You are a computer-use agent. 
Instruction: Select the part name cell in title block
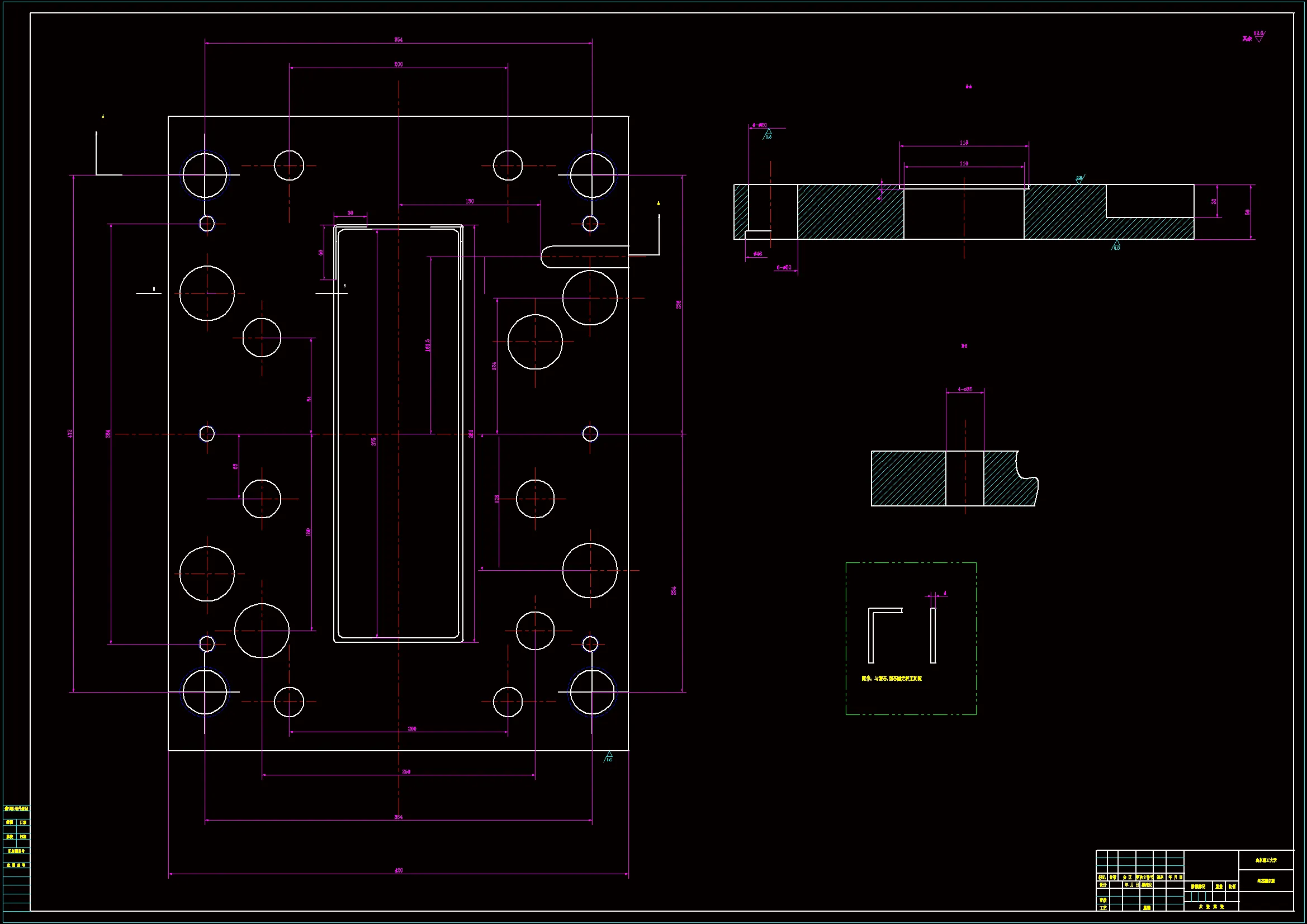[1266, 881]
